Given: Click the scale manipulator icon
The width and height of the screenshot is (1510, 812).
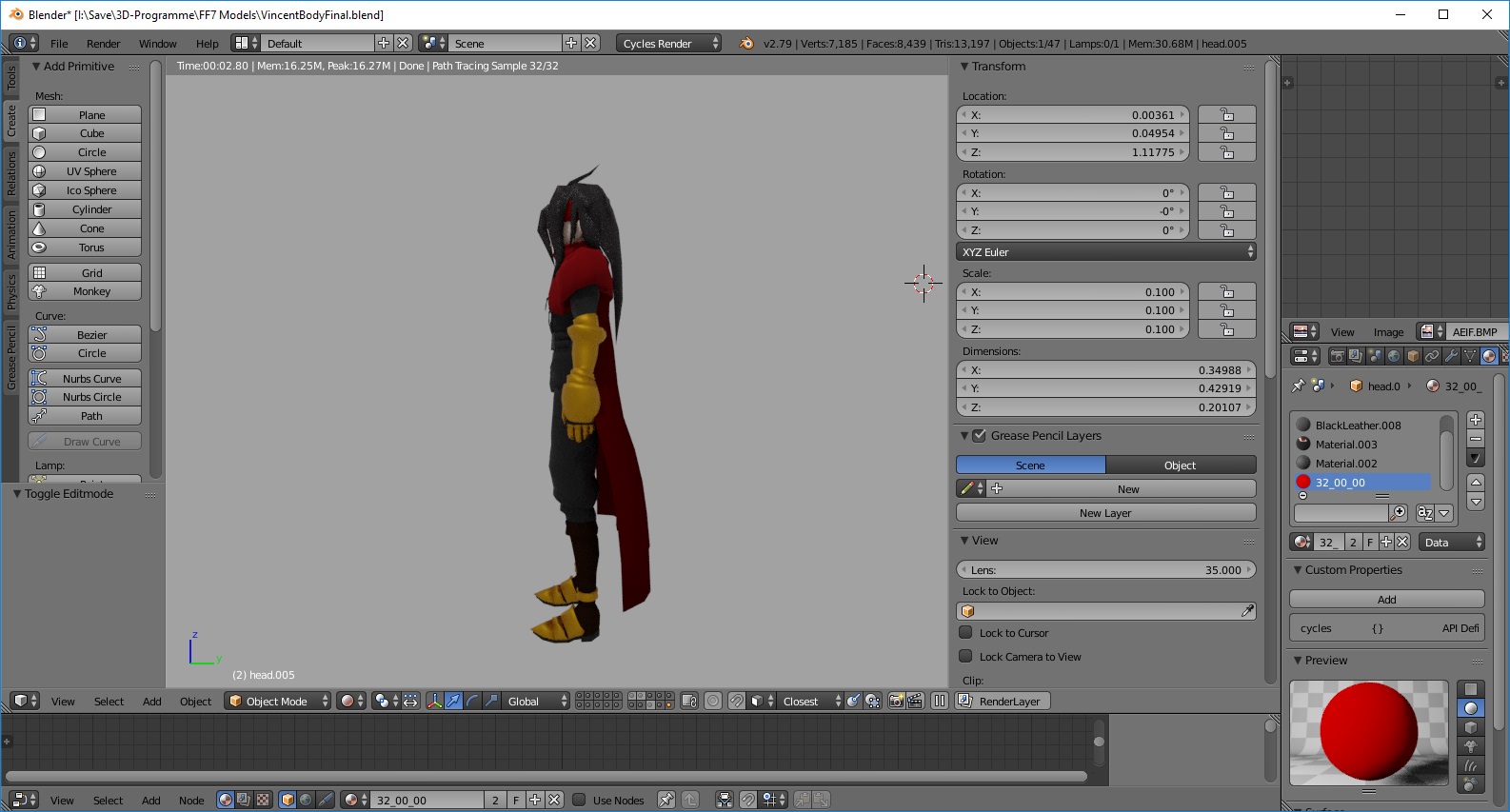Looking at the screenshot, I should [x=491, y=702].
